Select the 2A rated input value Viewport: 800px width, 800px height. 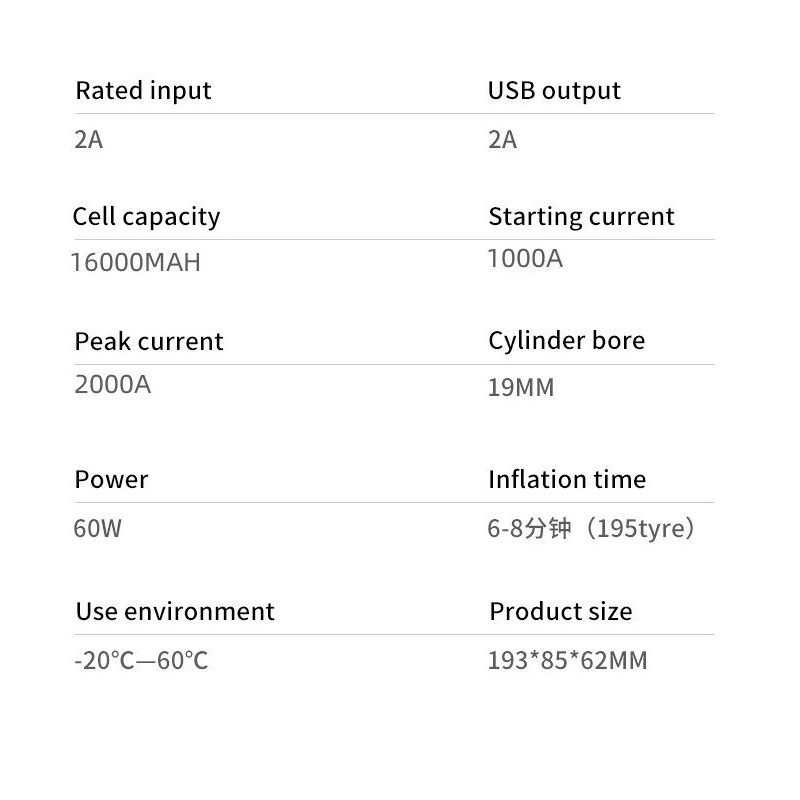pos(88,139)
